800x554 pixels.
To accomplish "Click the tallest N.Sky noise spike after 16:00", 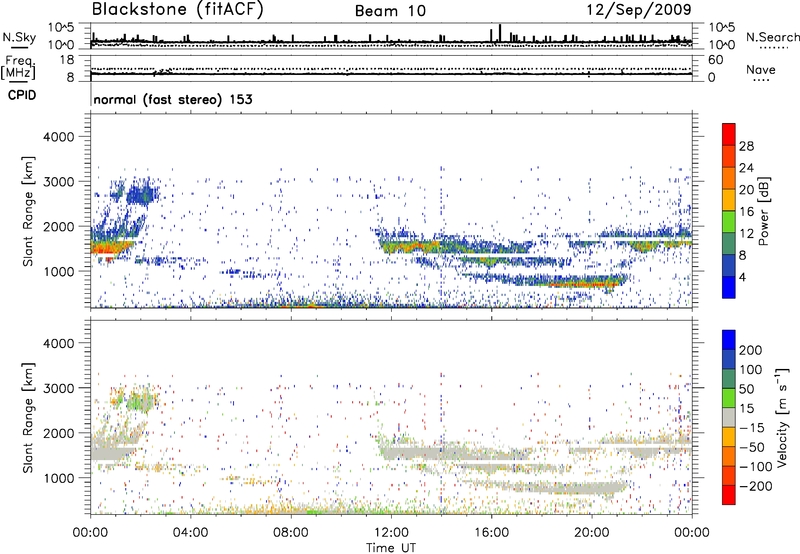I will [500, 33].
